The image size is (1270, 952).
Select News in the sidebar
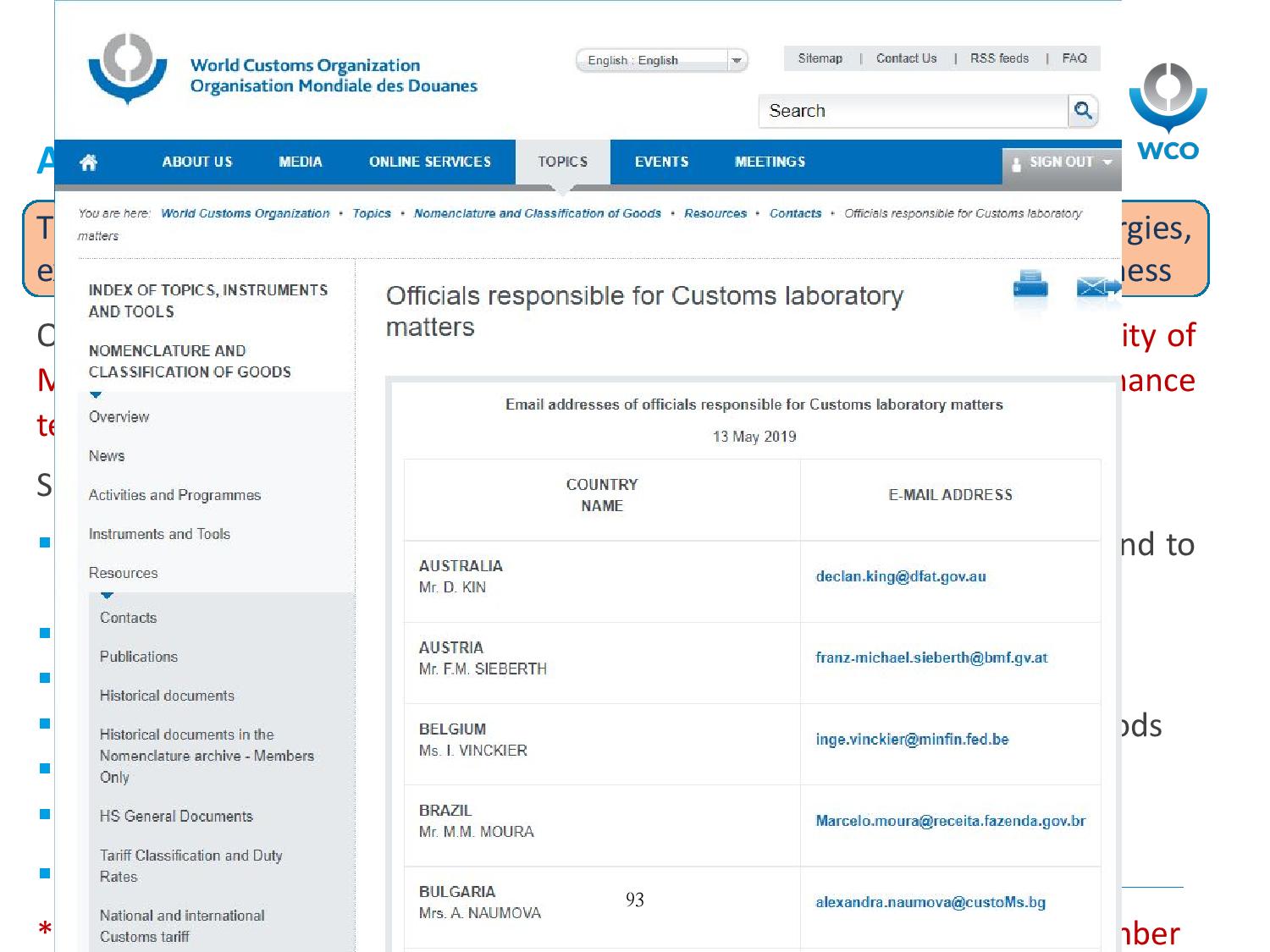[107, 455]
